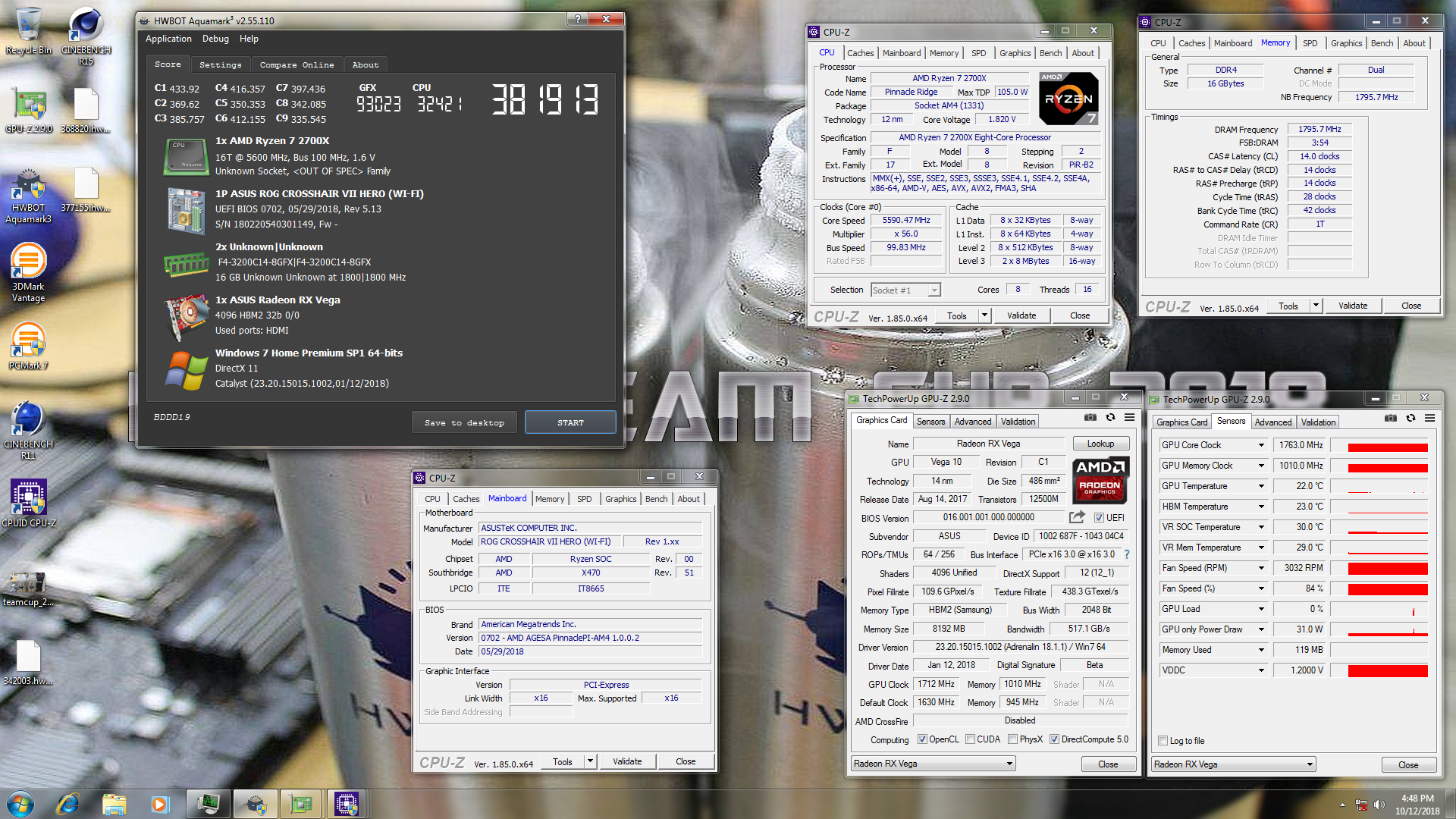Expand the GPU Core Clock sensor dropdown
1456x819 pixels.
(1261, 445)
